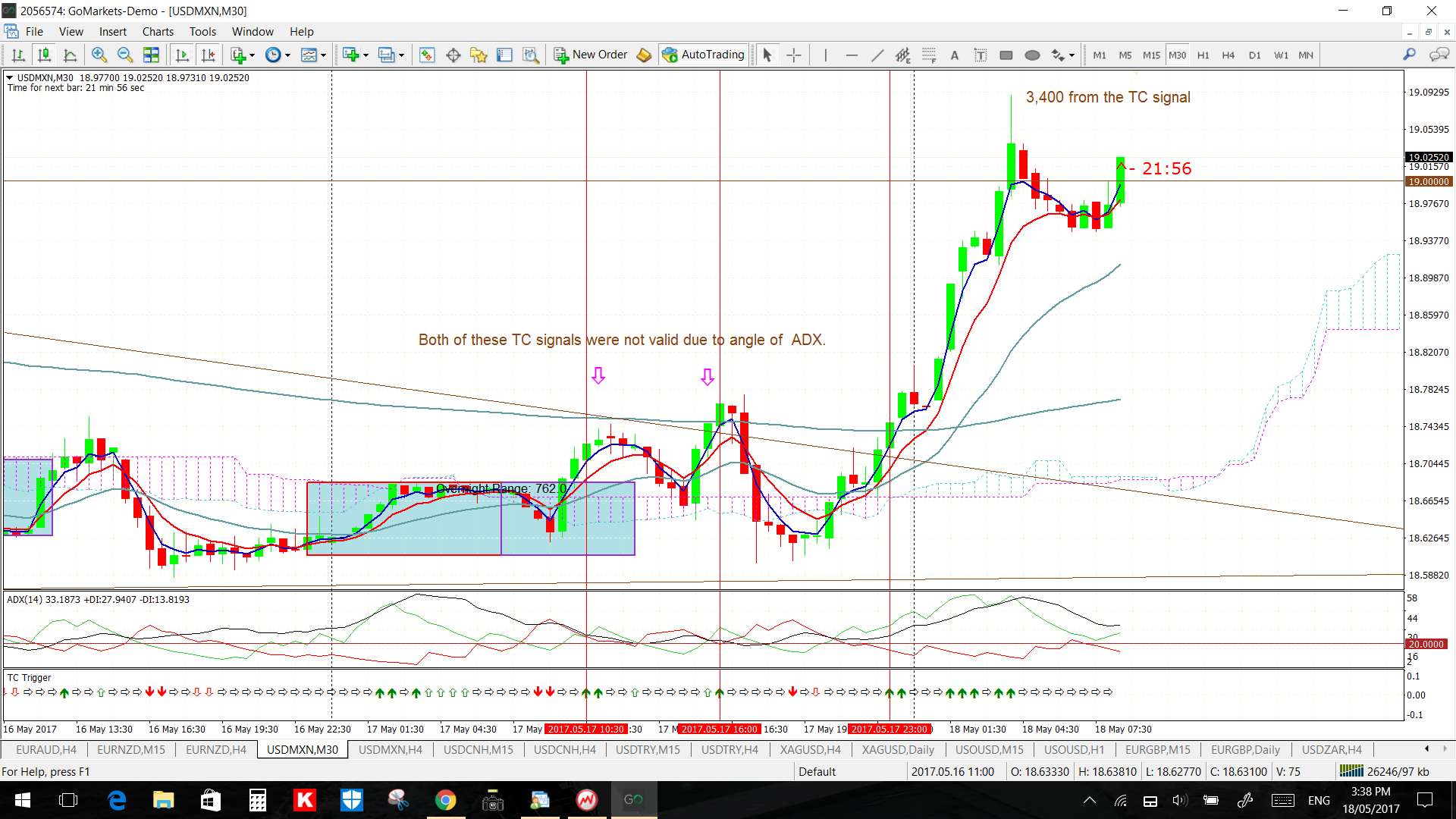
Task: Switch to the USDTRY,M15 chart tab
Action: point(648,749)
